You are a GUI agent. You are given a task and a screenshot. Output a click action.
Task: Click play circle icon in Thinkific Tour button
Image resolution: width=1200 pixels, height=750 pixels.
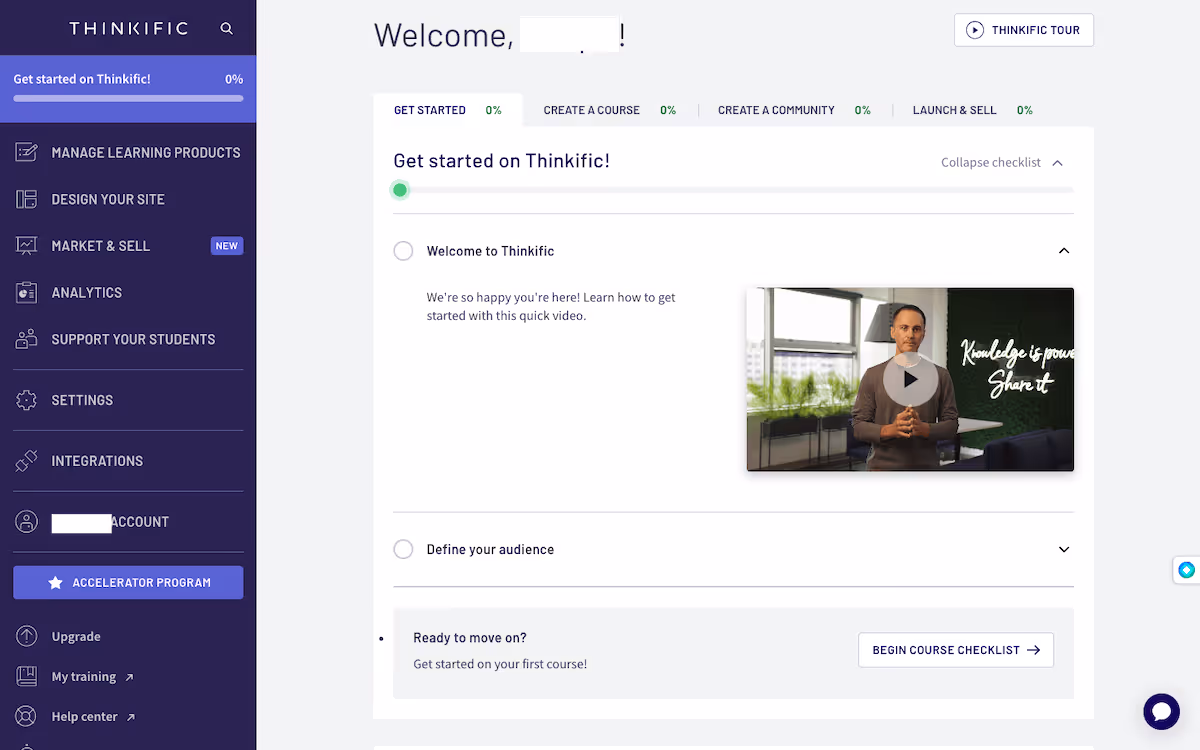[x=975, y=30]
